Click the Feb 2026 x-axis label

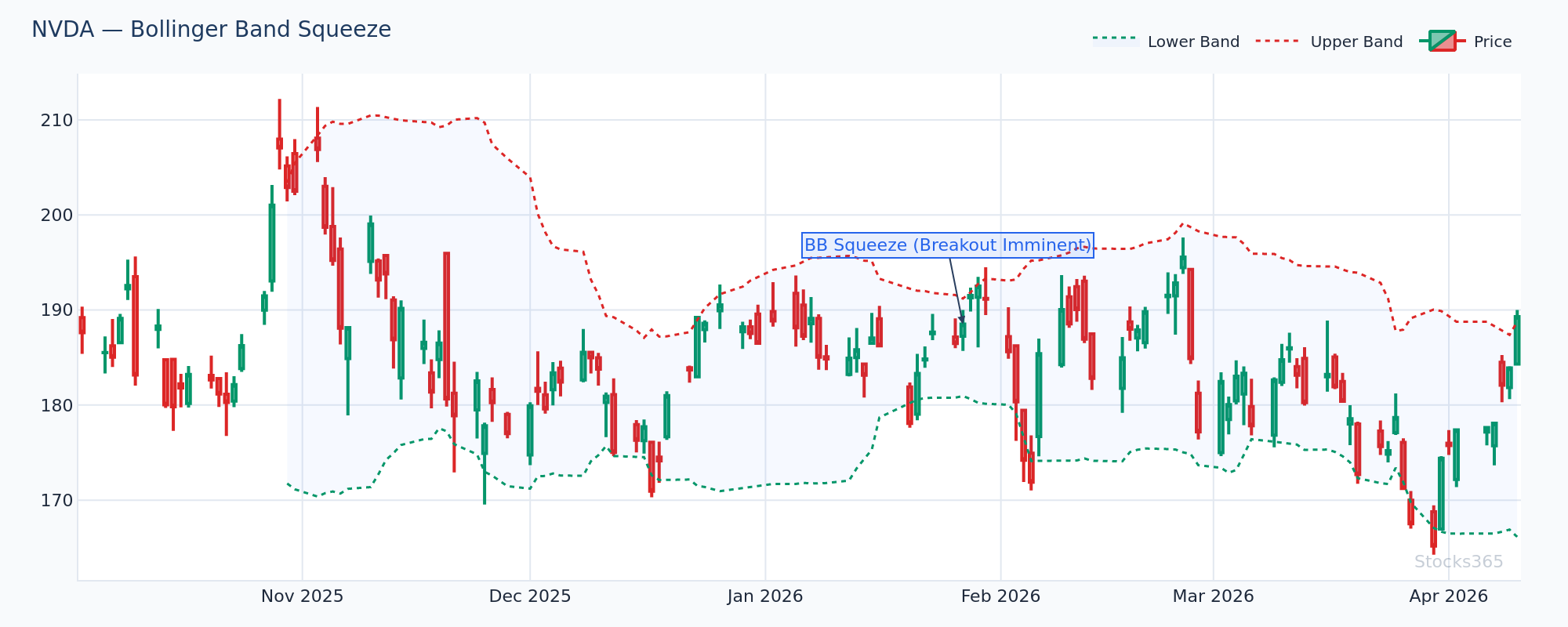(x=1000, y=596)
